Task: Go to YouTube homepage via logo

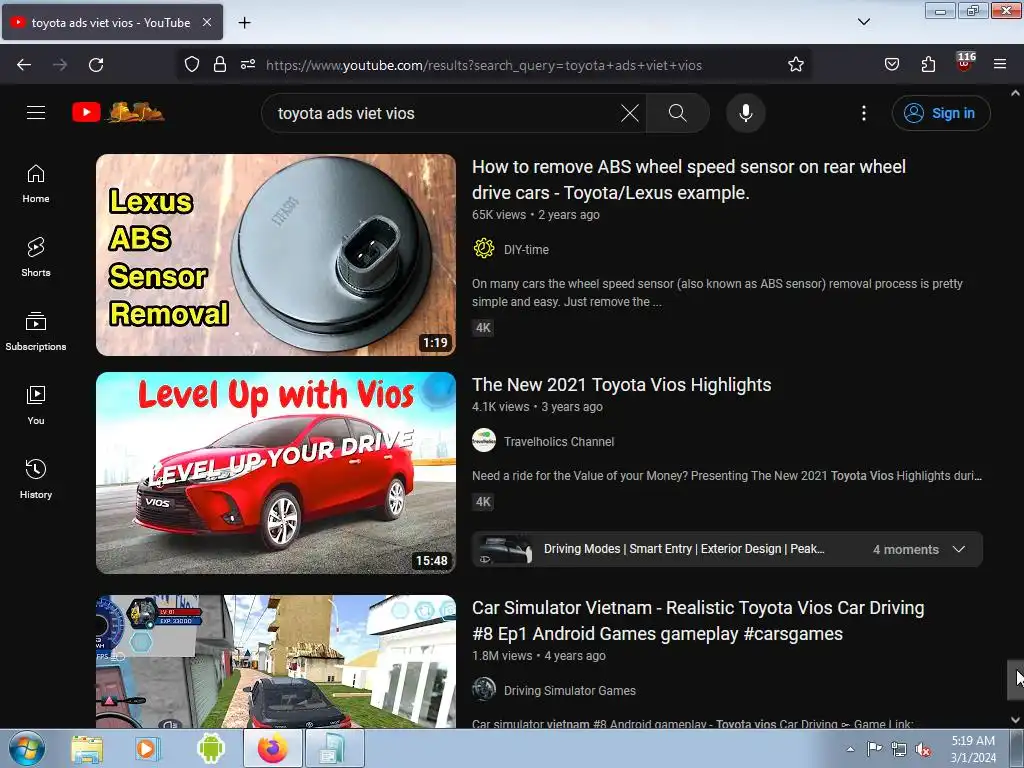Action: coord(118,112)
